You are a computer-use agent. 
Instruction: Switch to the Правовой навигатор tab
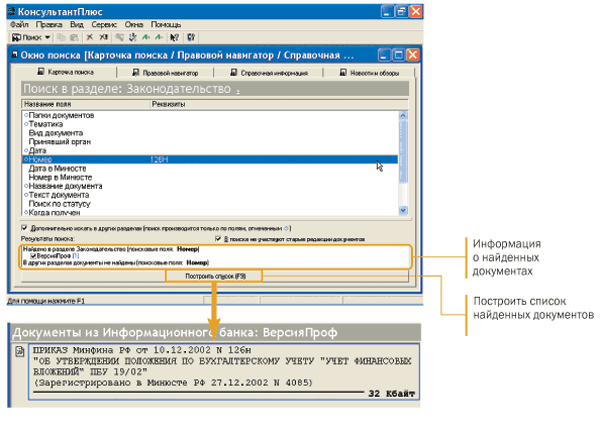coord(165,72)
